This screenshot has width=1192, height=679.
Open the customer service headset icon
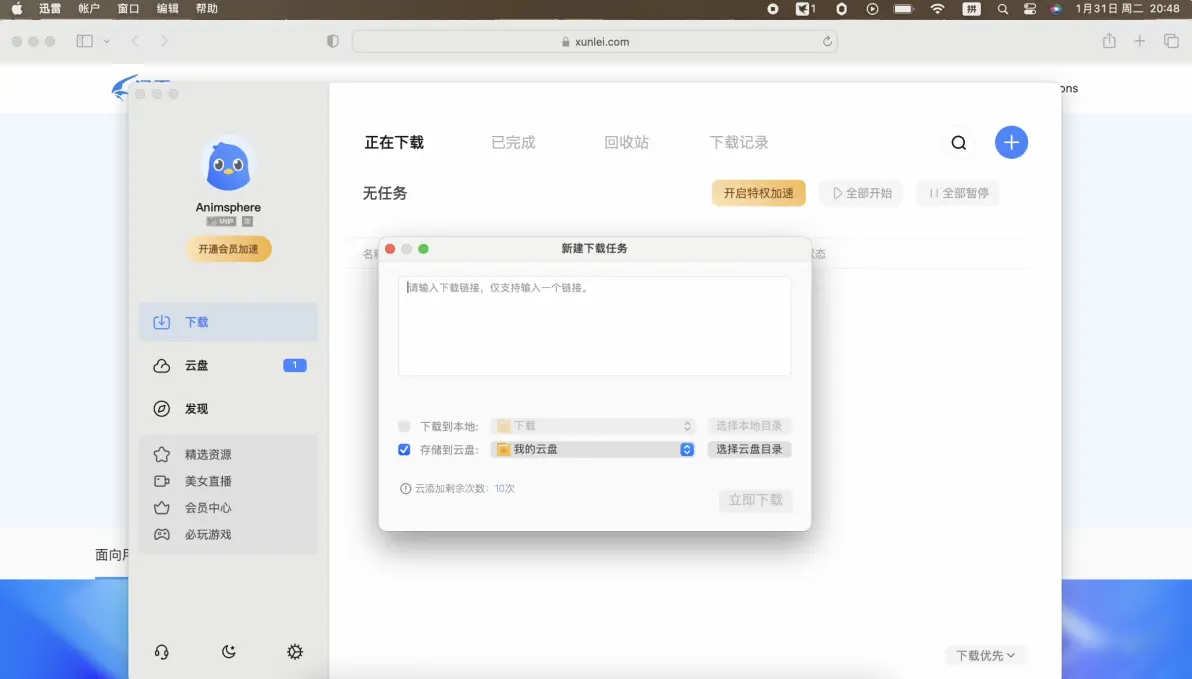[161, 652]
